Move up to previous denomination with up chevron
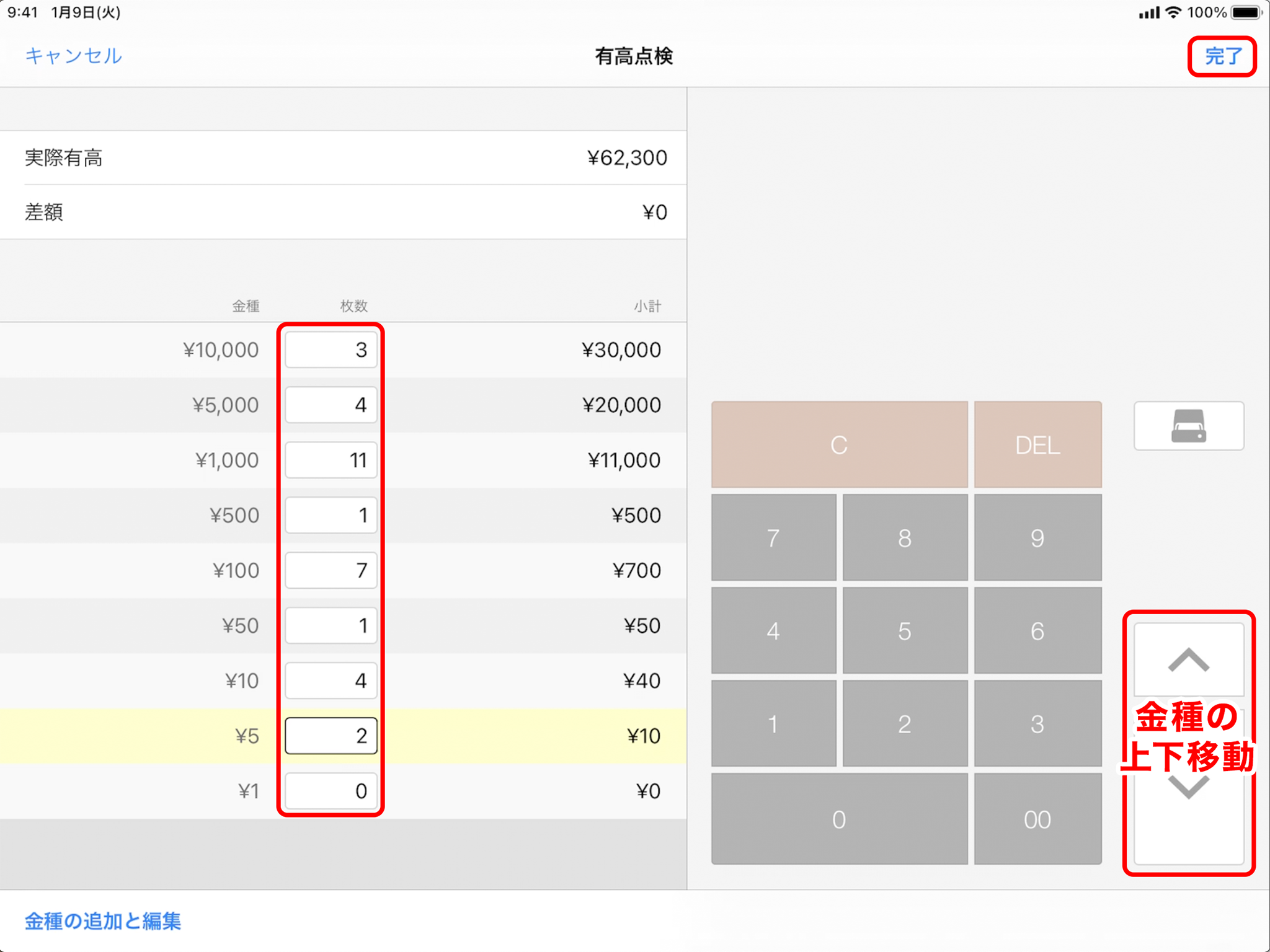 (1188, 661)
